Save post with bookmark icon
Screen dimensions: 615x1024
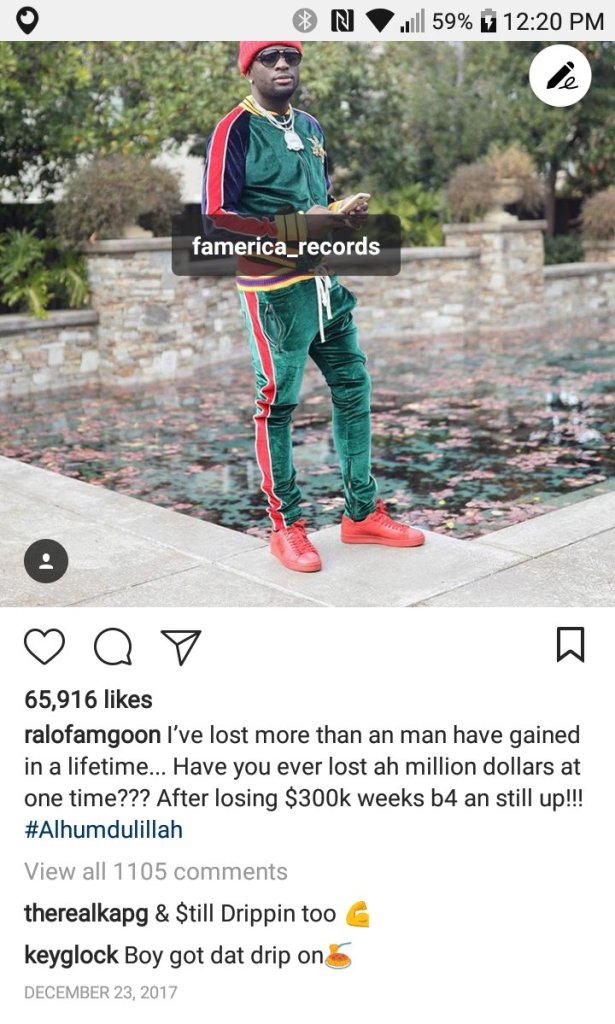(570, 645)
